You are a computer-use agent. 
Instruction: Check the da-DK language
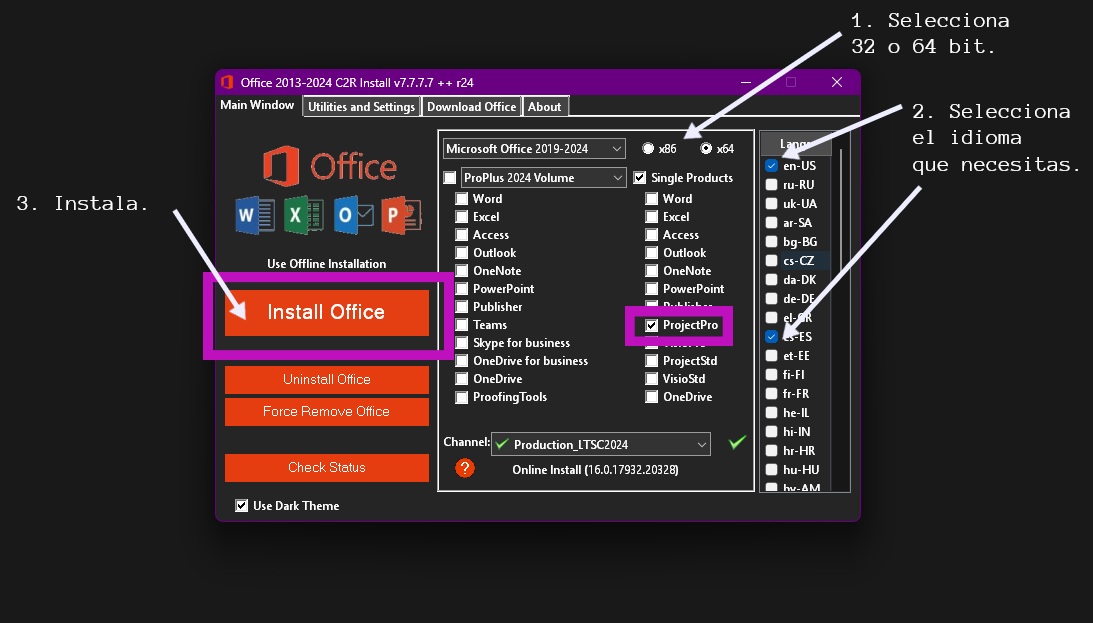click(x=771, y=279)
